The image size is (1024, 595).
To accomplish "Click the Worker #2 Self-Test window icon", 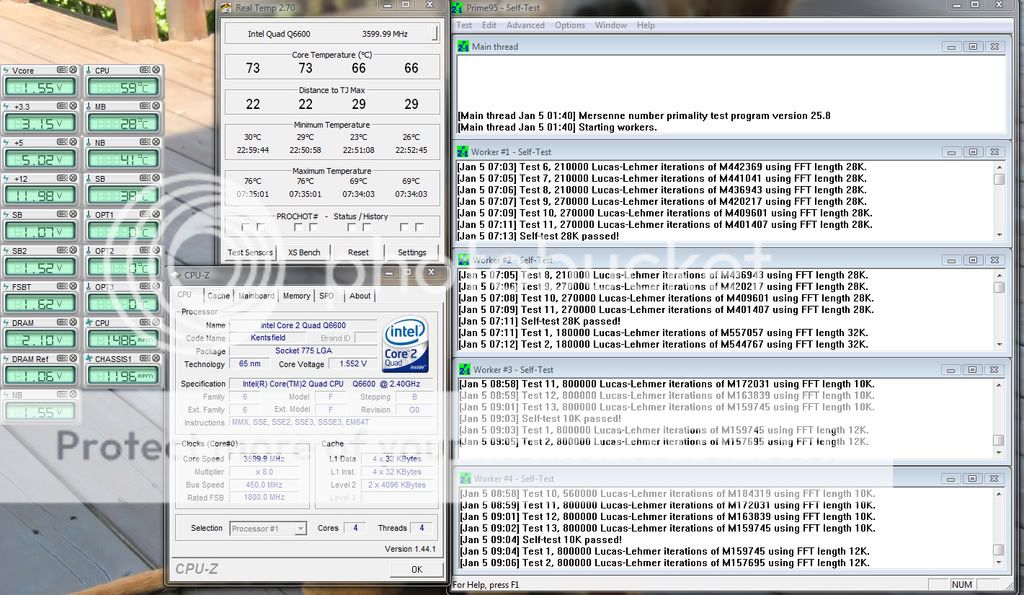I will (x=463, y=260).
